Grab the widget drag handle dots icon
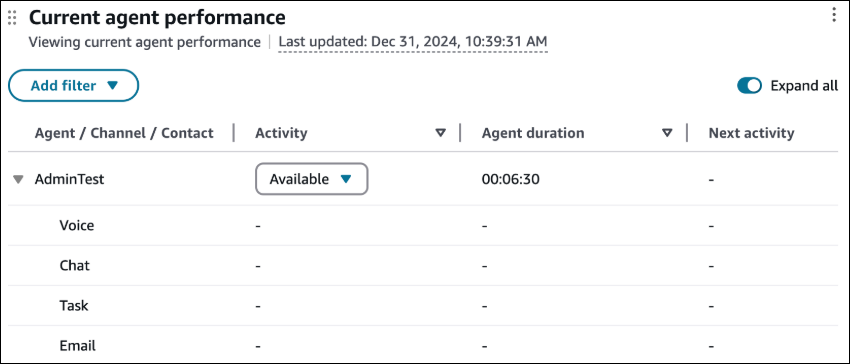The image size is (850, 364). pyautogui.click(x=12, y=18)
